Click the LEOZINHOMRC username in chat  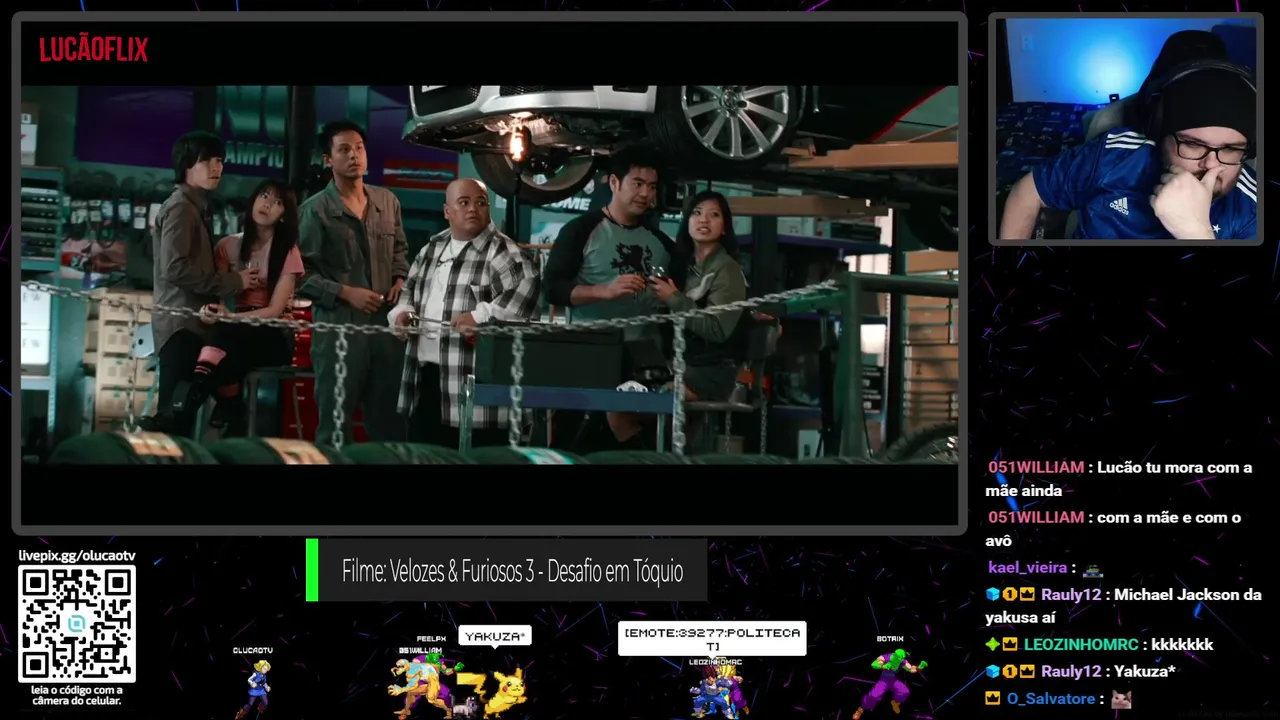(x=1082, y=645)
